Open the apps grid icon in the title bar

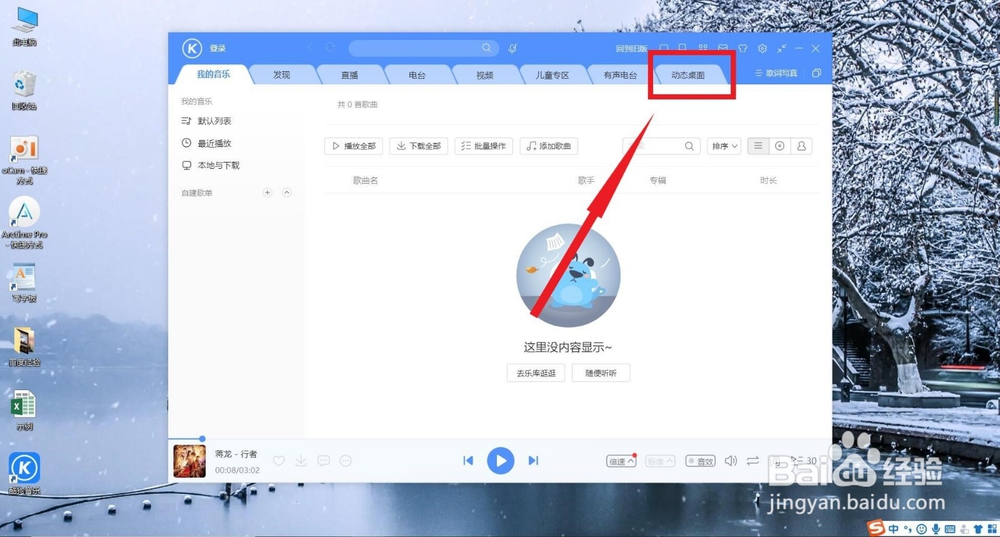coord(703,48)
